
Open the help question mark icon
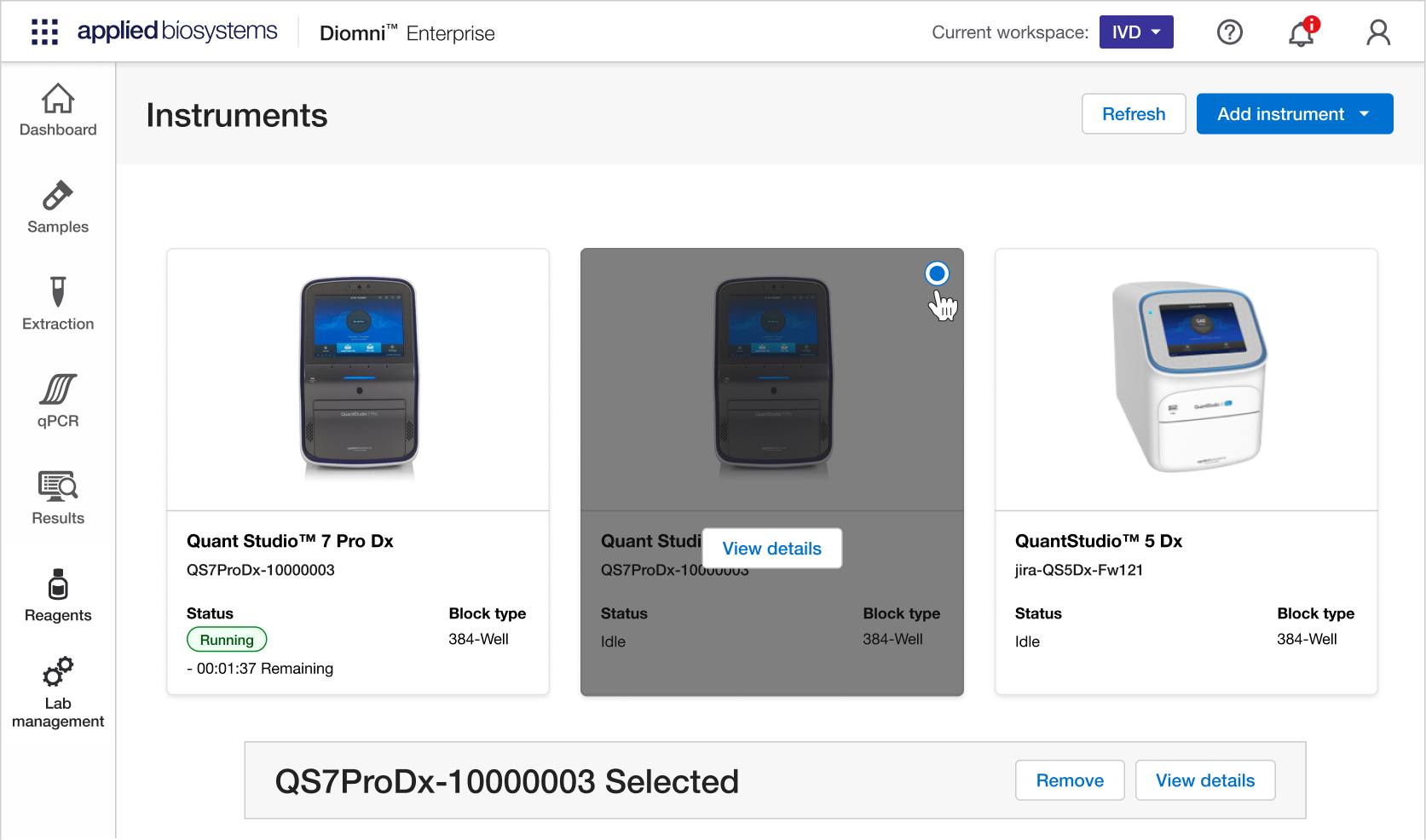pyautogui.click(x=1229, y=32)
